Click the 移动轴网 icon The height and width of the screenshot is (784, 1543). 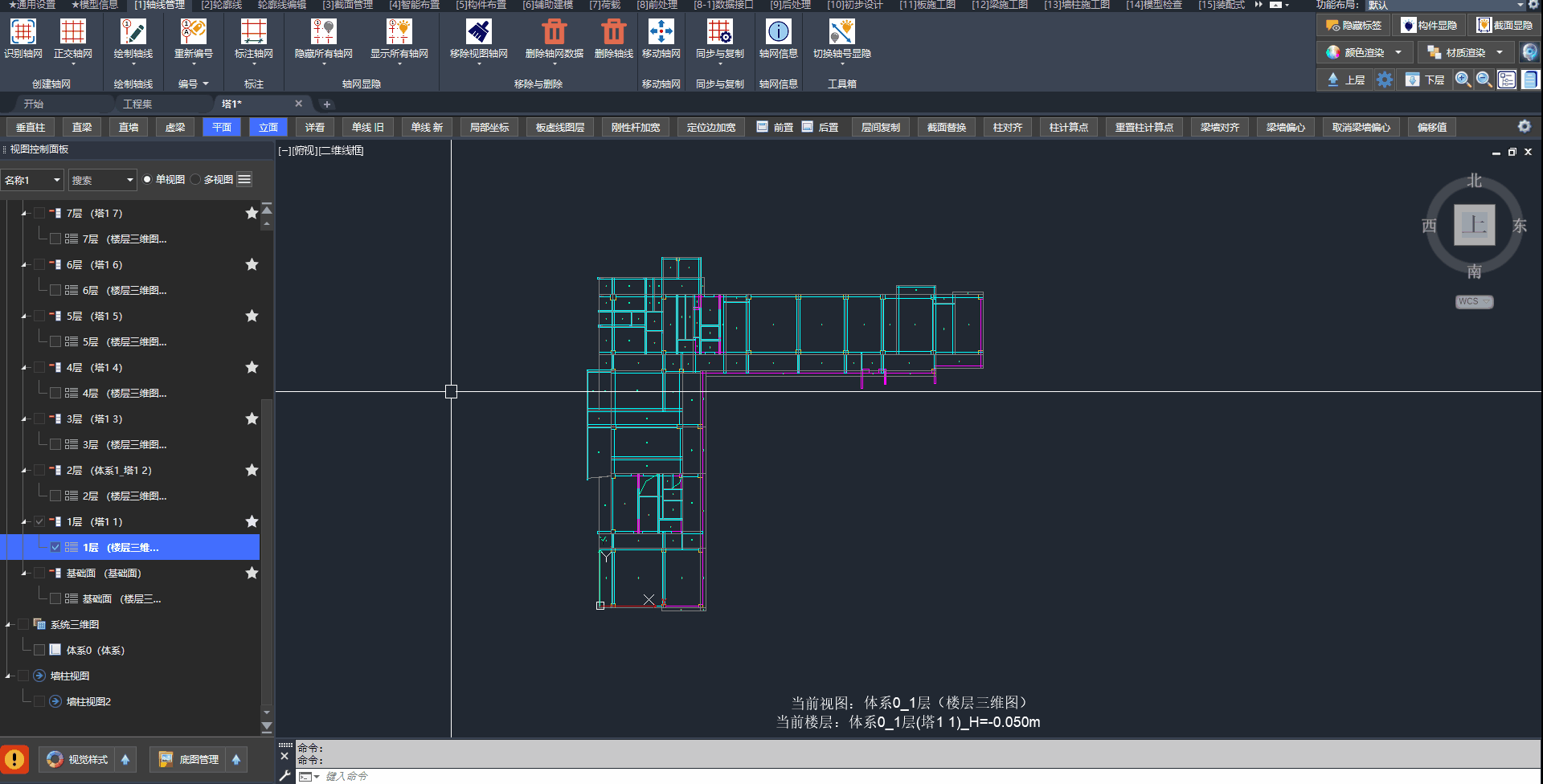point(661,32)
